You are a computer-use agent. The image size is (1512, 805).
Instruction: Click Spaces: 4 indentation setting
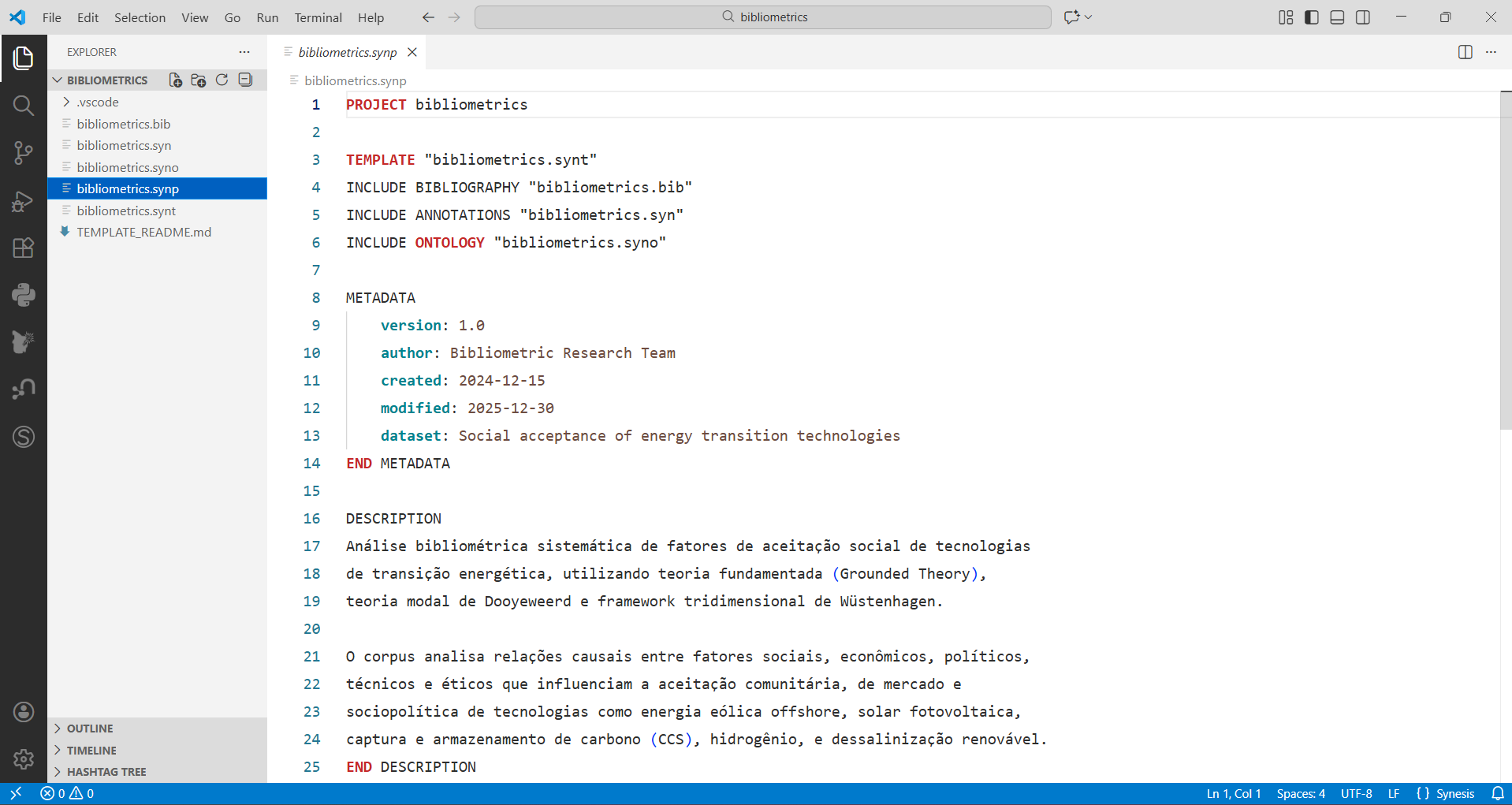pos(1301,794)
